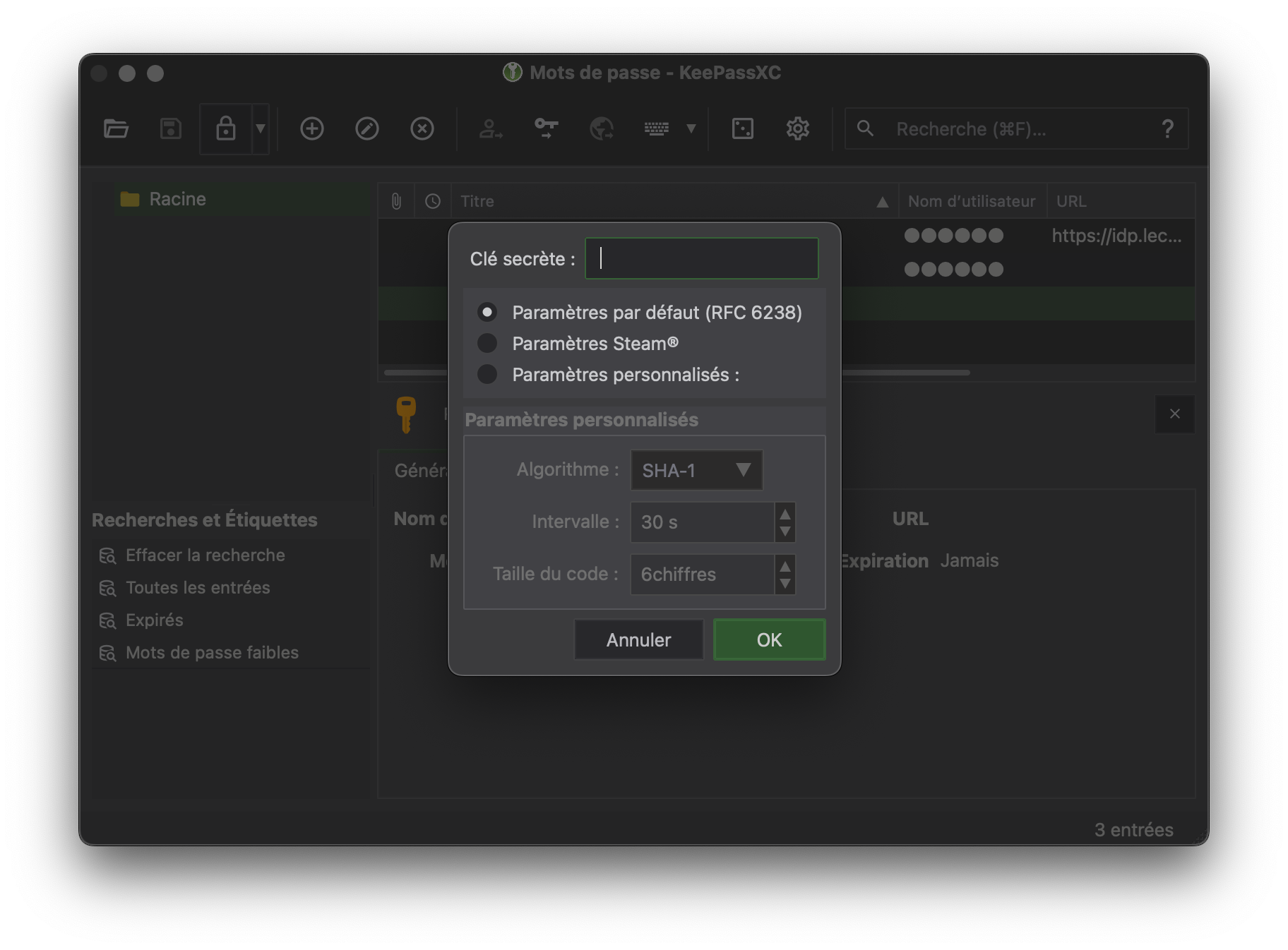Viewport: 1288px width, 950px height.
Task: Copy password with the key icon
Action: [546, 128]
